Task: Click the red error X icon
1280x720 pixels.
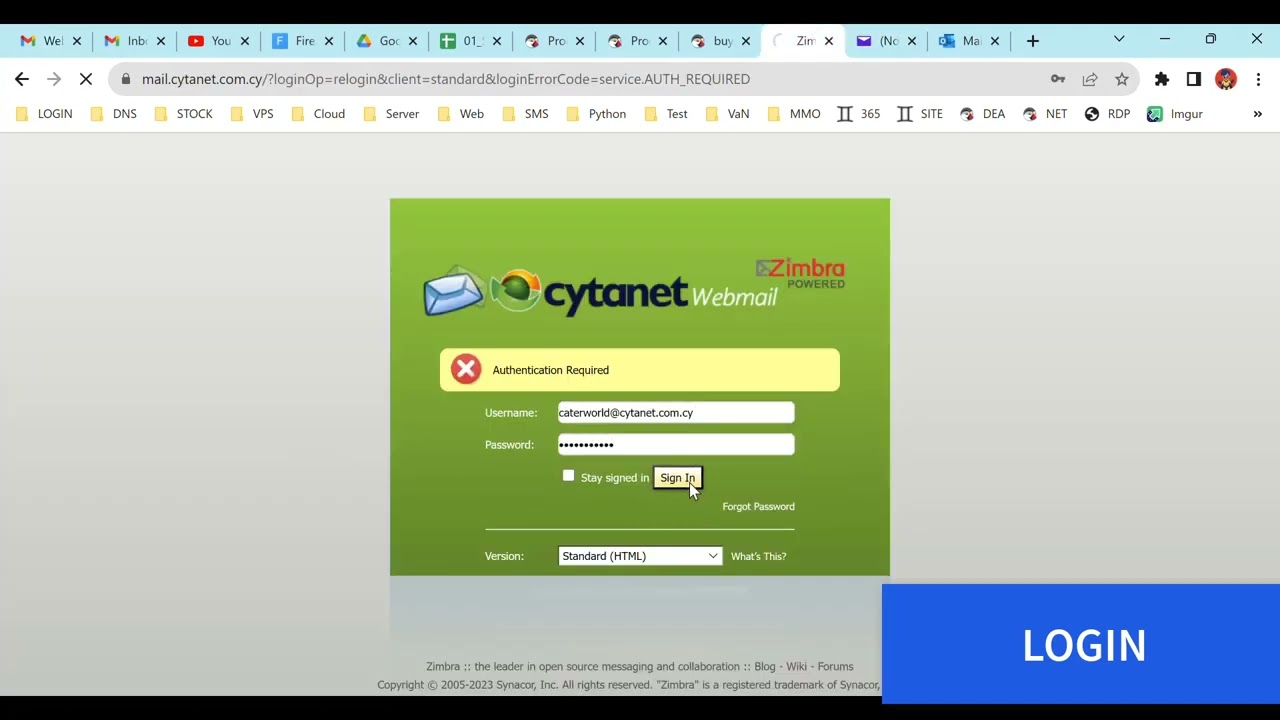Action: (x=465, y=369)
